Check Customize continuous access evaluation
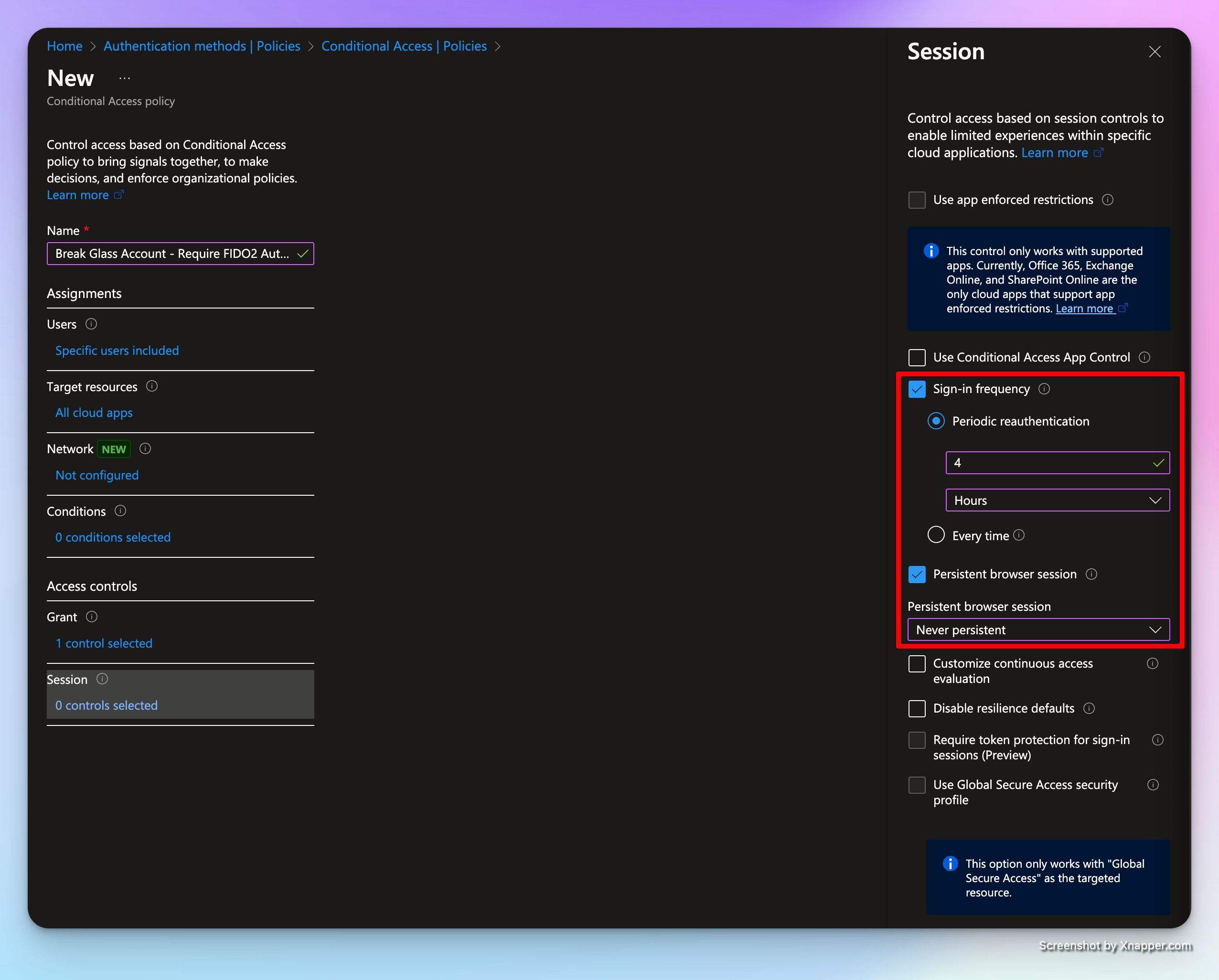Screen dimensions: 1219x980 point(917,663)
